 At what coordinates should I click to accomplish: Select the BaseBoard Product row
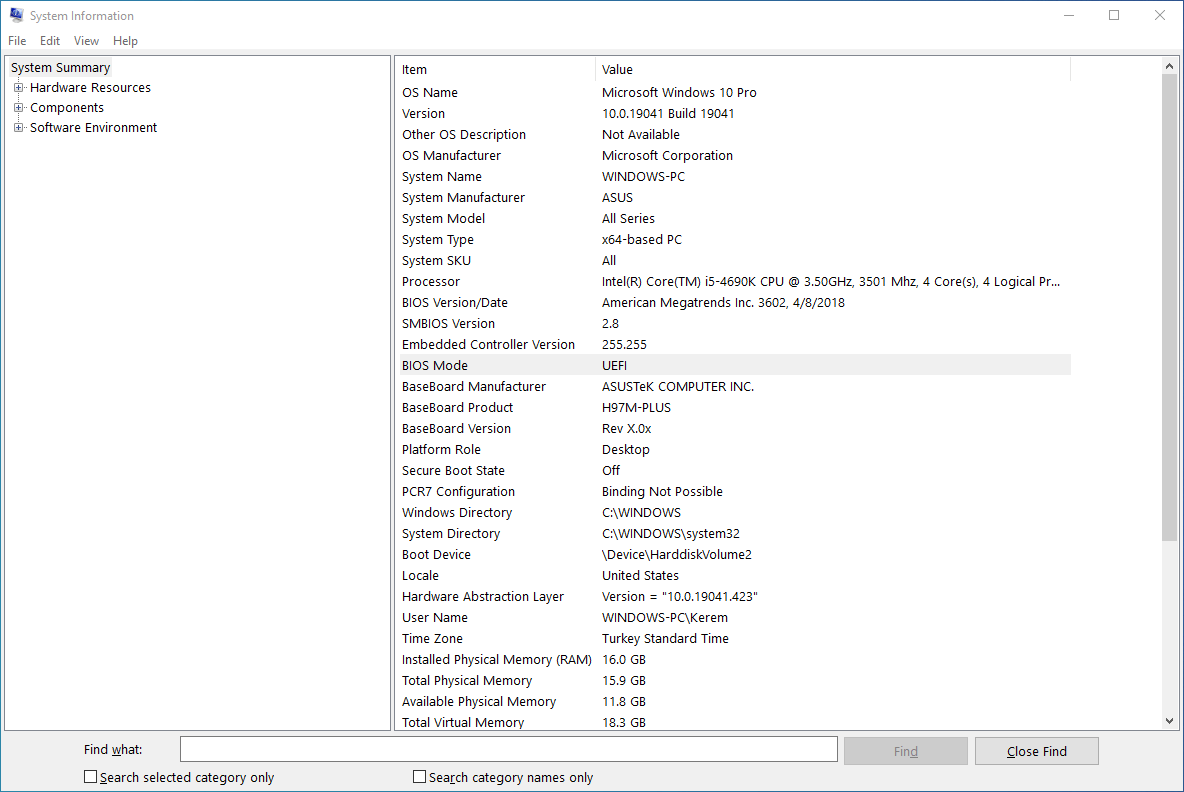click(x=735, y=408)
